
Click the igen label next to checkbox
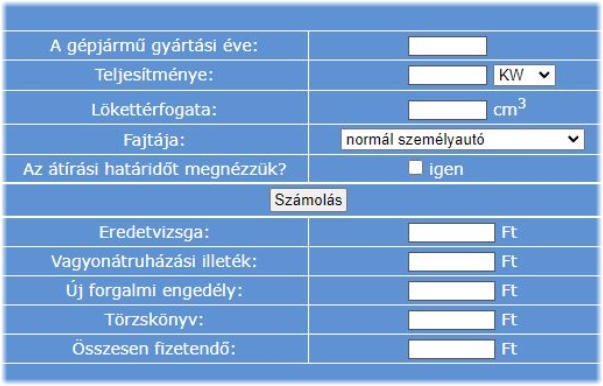(x=446, y=169)
